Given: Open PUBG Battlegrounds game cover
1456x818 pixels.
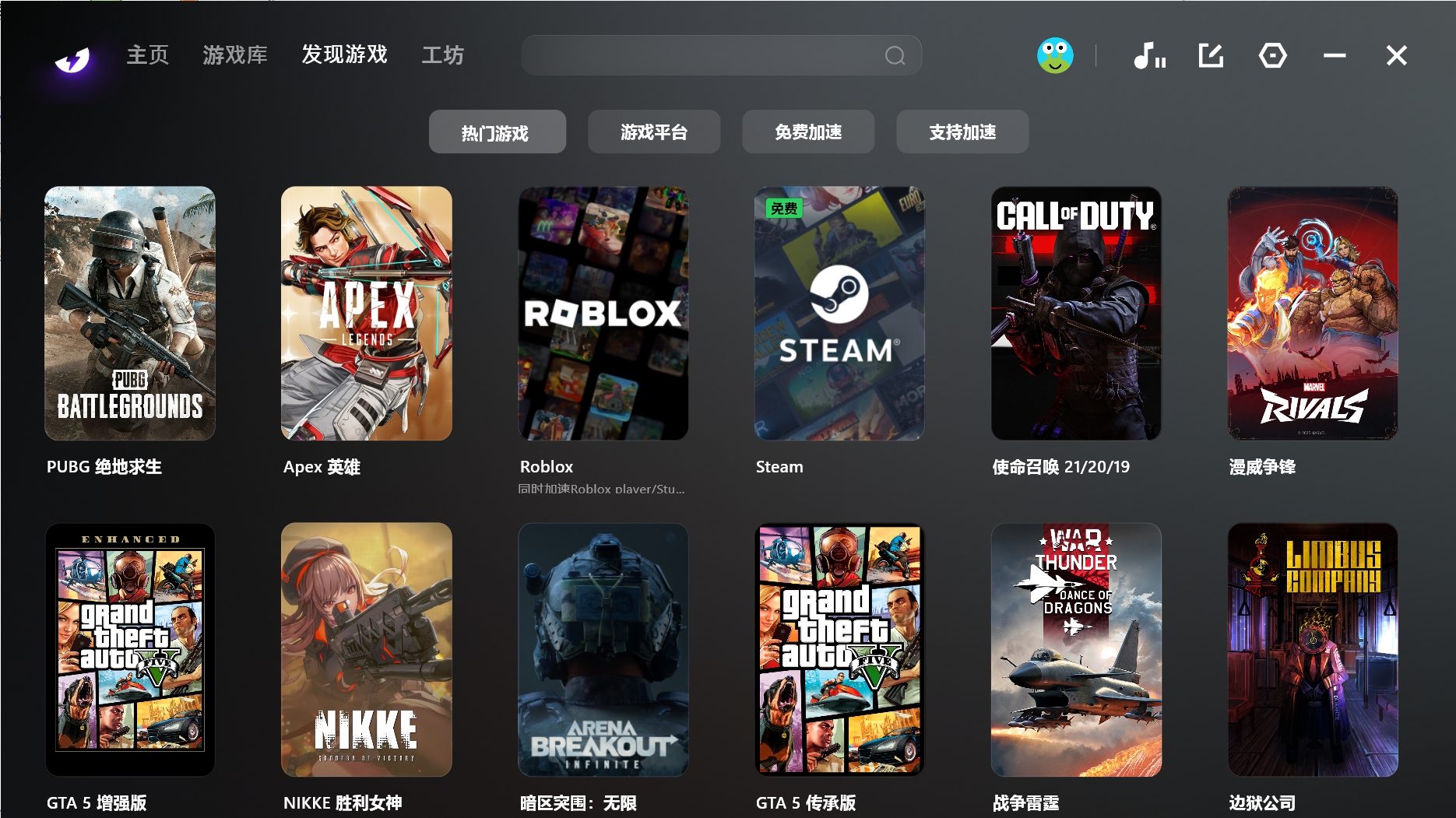Looking at the screenshot, I should [x=130, y=313].
